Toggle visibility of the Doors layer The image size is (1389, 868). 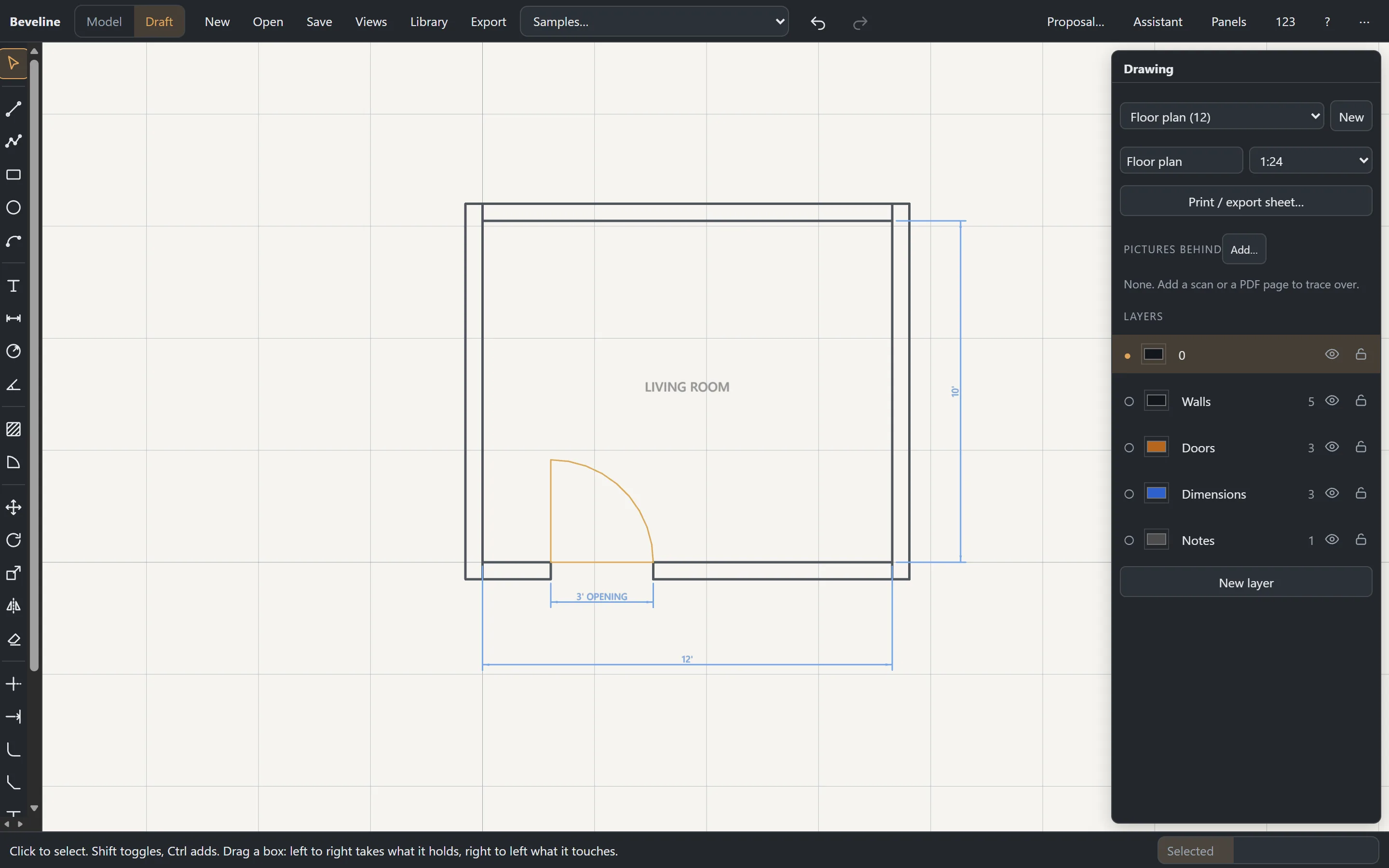click(x=1332, y=447)
